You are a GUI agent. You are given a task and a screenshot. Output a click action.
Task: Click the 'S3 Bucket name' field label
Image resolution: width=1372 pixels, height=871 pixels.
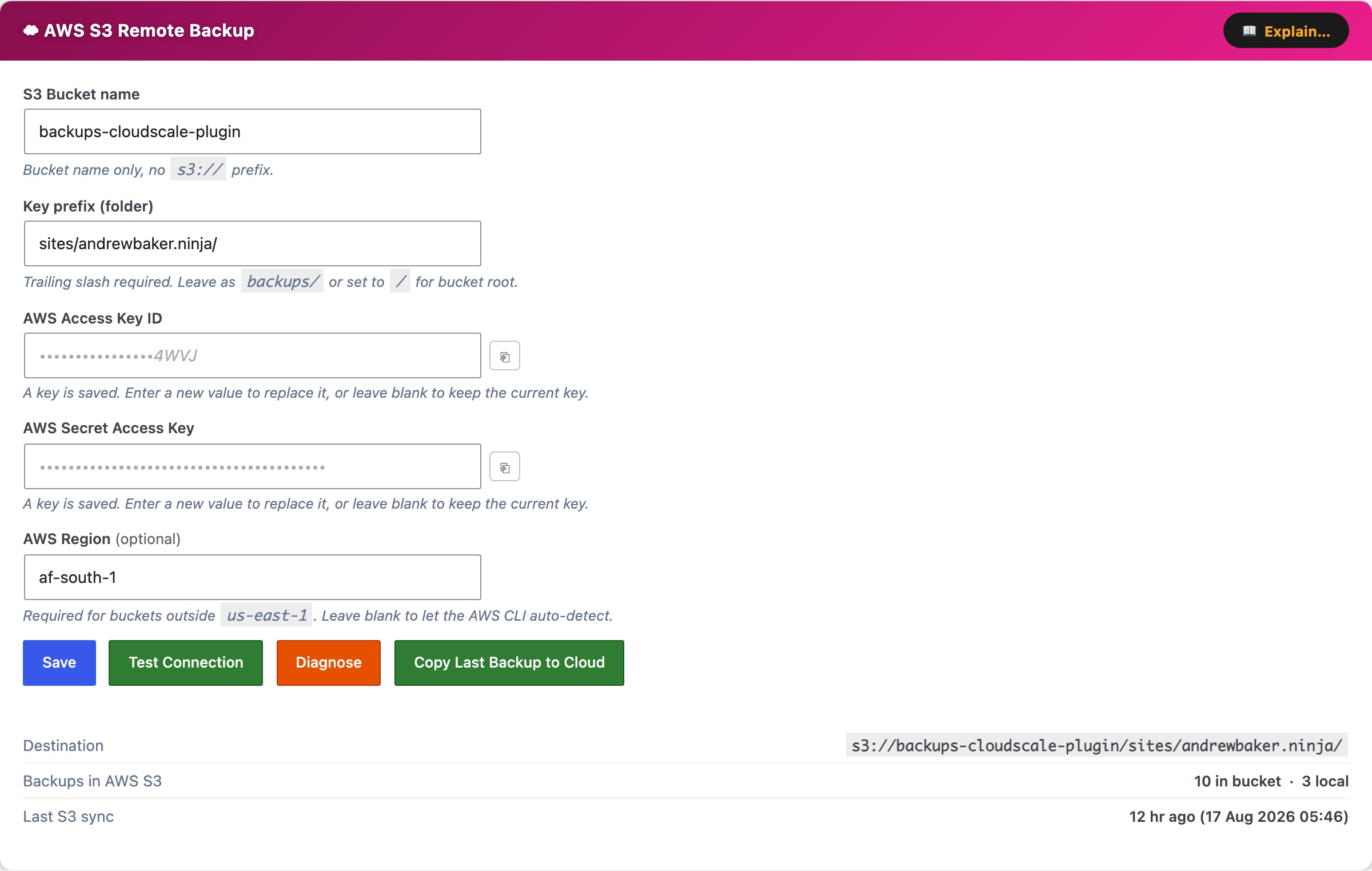coord(81,94)
